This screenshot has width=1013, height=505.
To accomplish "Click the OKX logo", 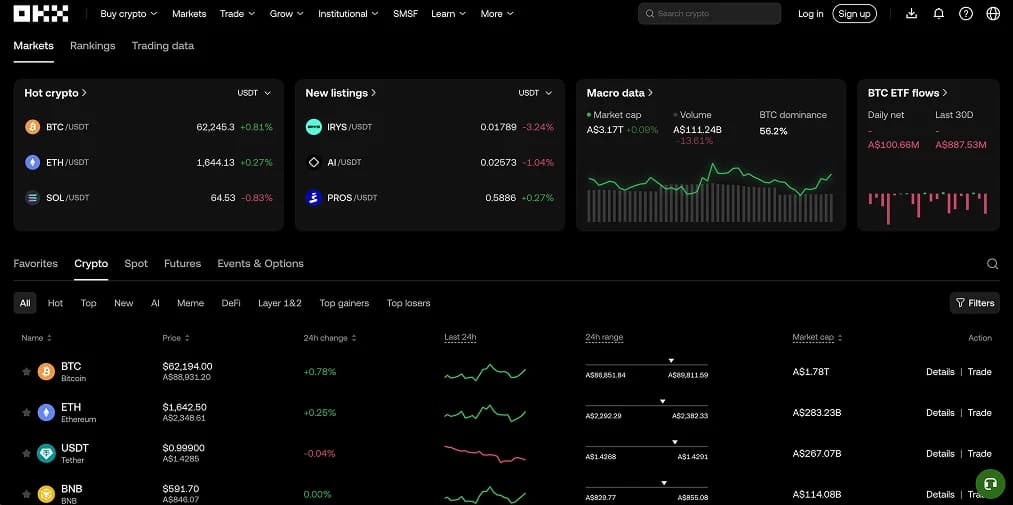I will click(x=41, y=14).
